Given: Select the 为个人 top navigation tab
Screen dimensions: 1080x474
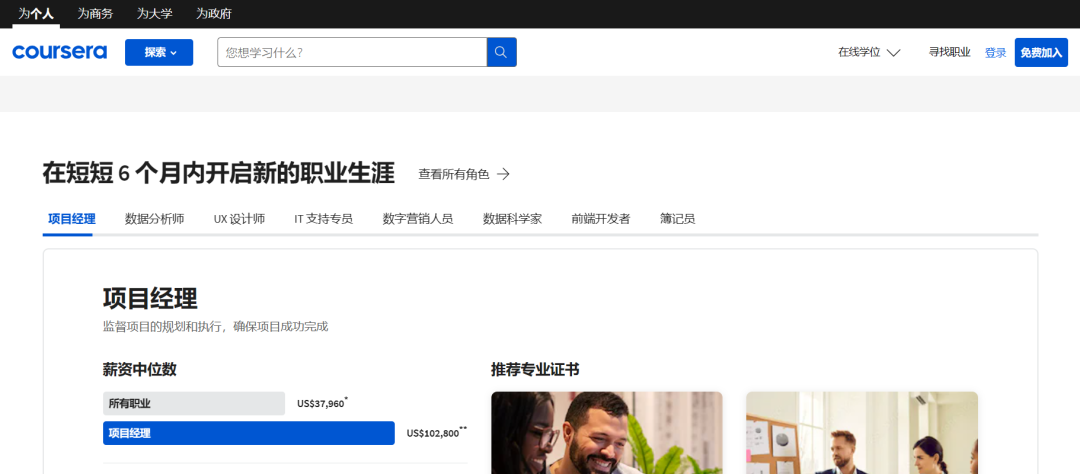Looking at the screenshot, I should (37, 14).
